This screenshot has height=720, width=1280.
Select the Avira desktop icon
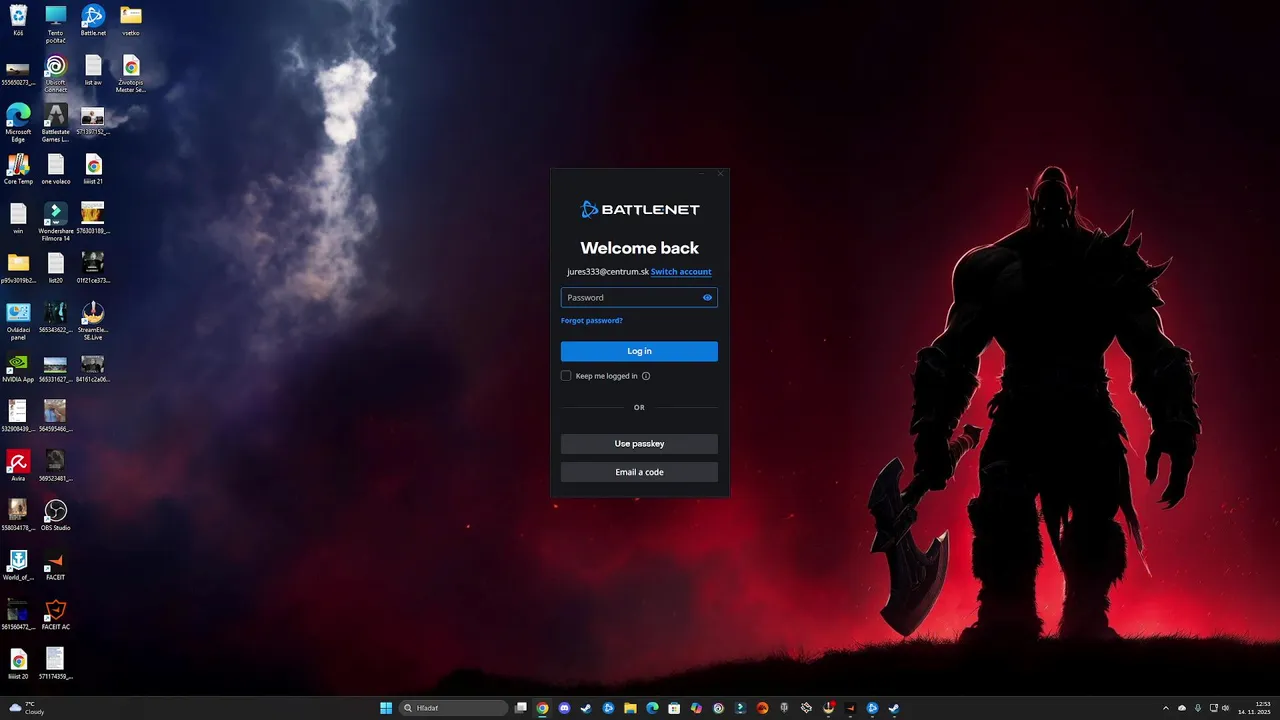tap(18, 466)
